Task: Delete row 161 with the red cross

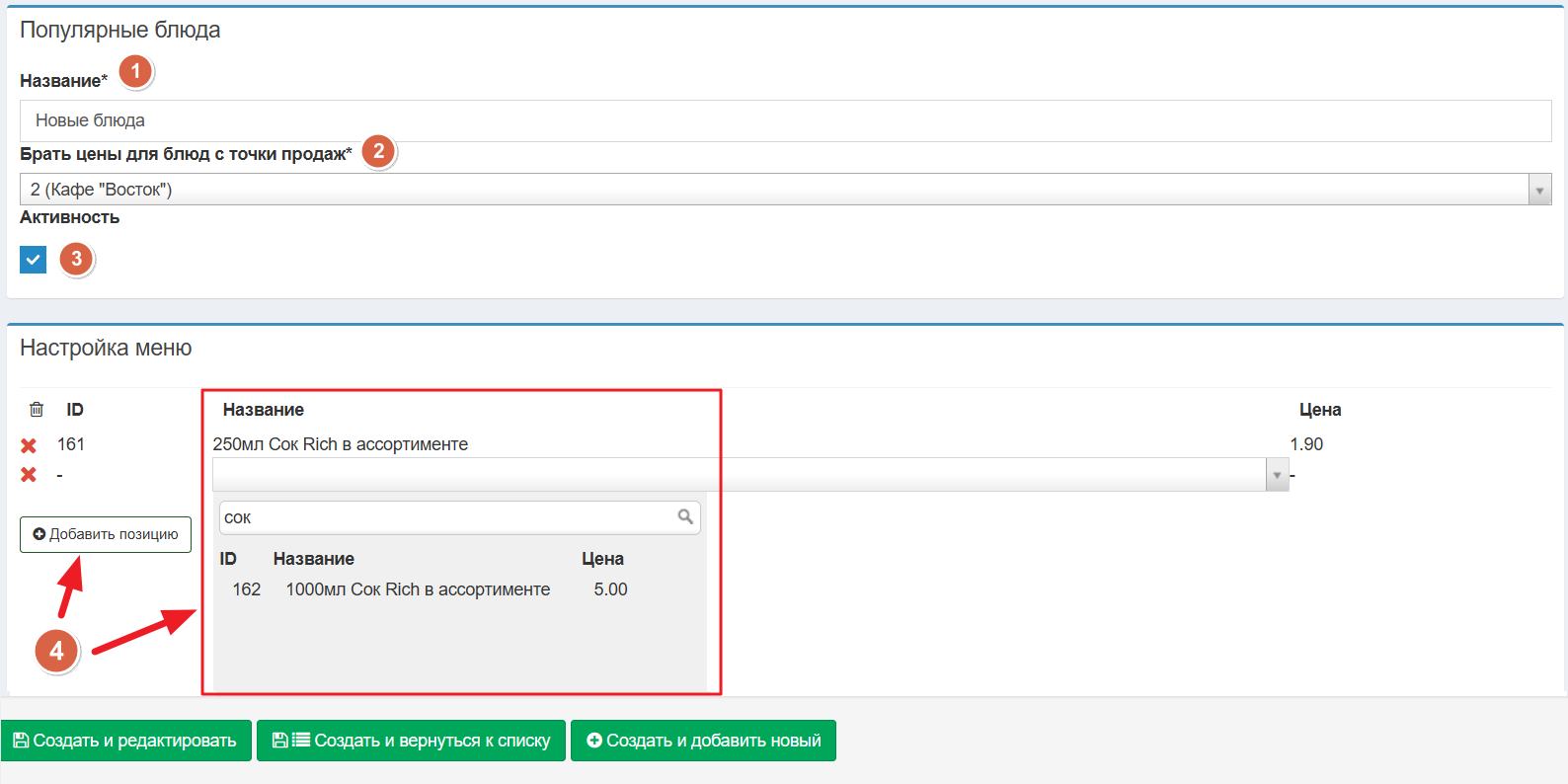Action: 29,445
